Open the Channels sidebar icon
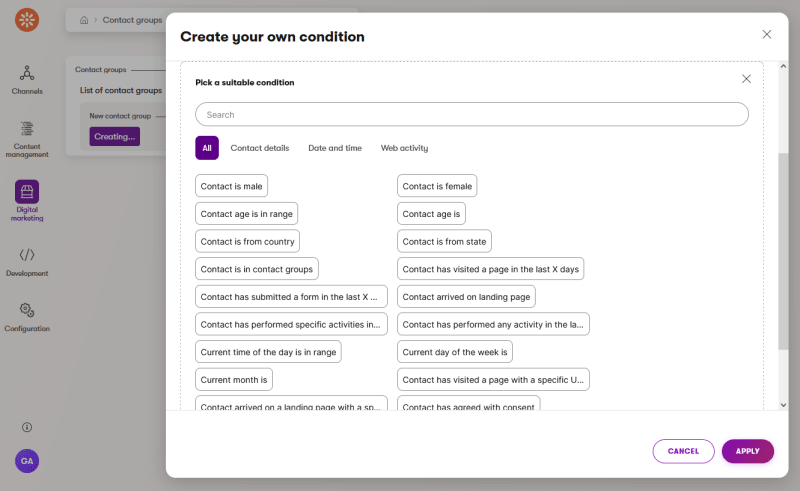This screenshot has width=800, height=491. click(27, 73)
